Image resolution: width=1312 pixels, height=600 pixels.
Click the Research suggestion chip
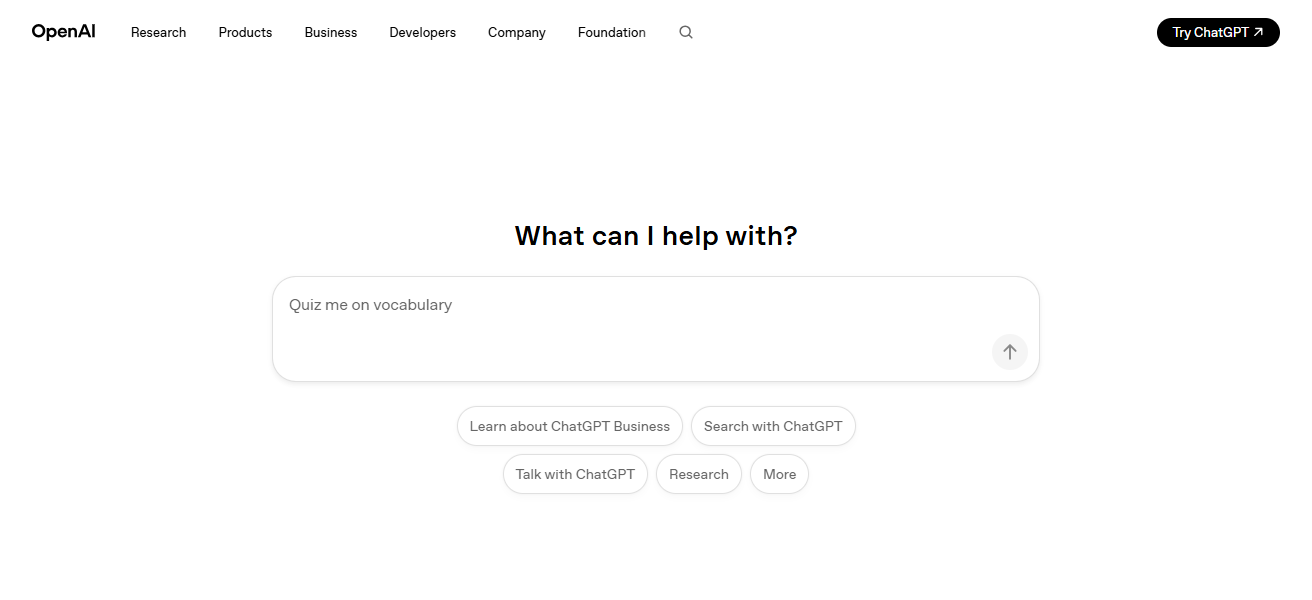tap(698, 474)
